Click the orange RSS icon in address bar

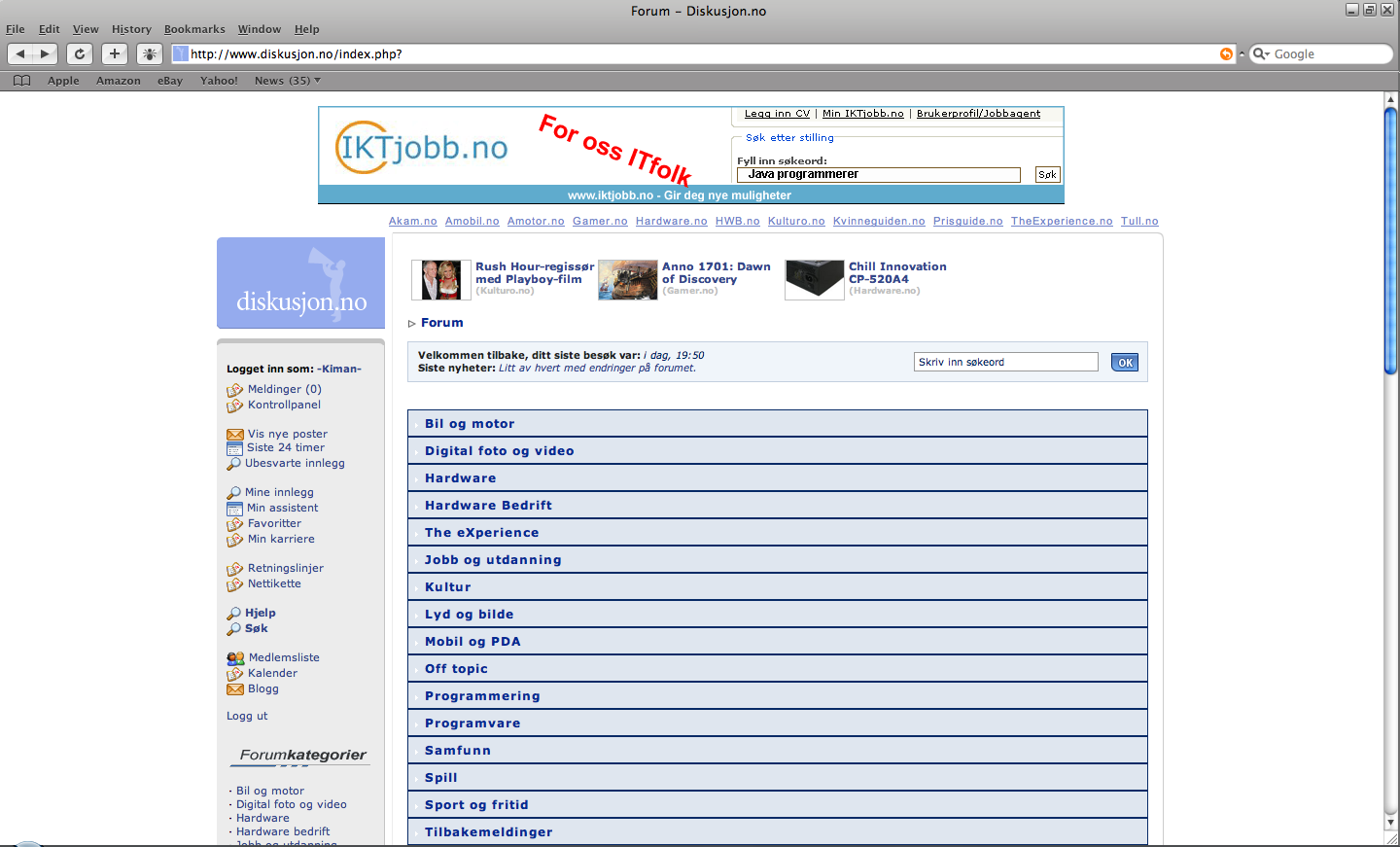(x=1226, y=54)
